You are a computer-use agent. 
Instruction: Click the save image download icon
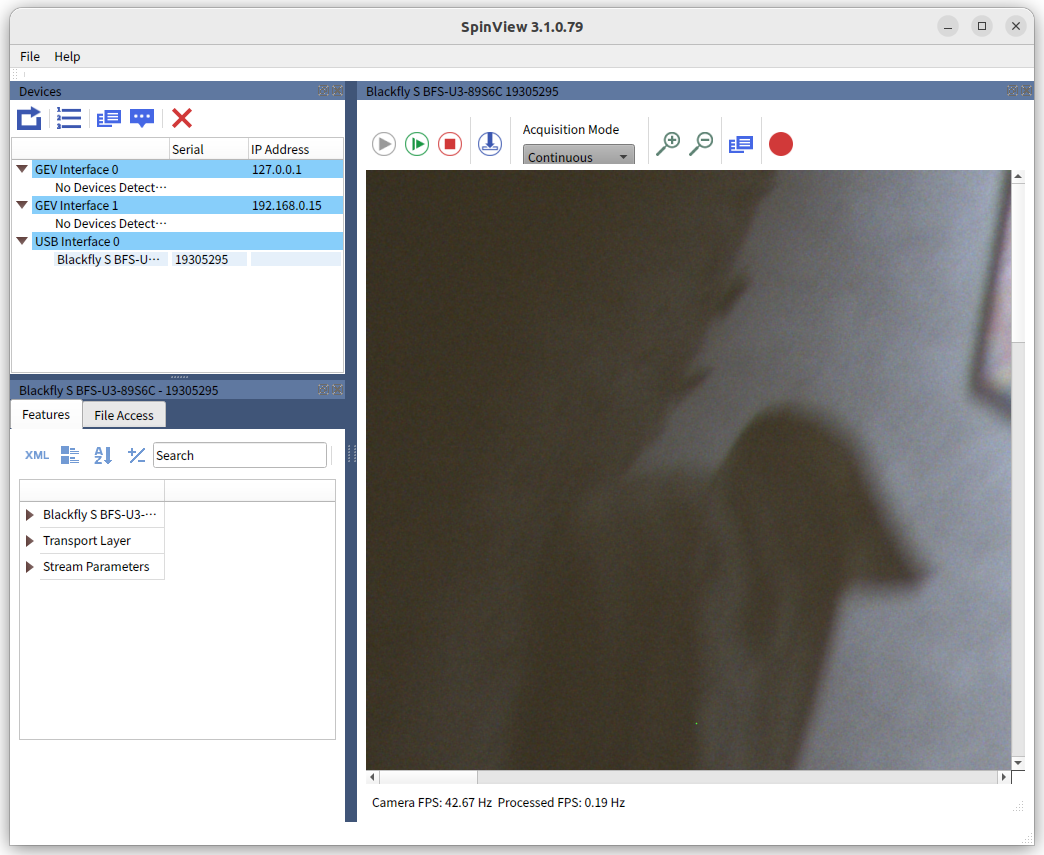489,144
